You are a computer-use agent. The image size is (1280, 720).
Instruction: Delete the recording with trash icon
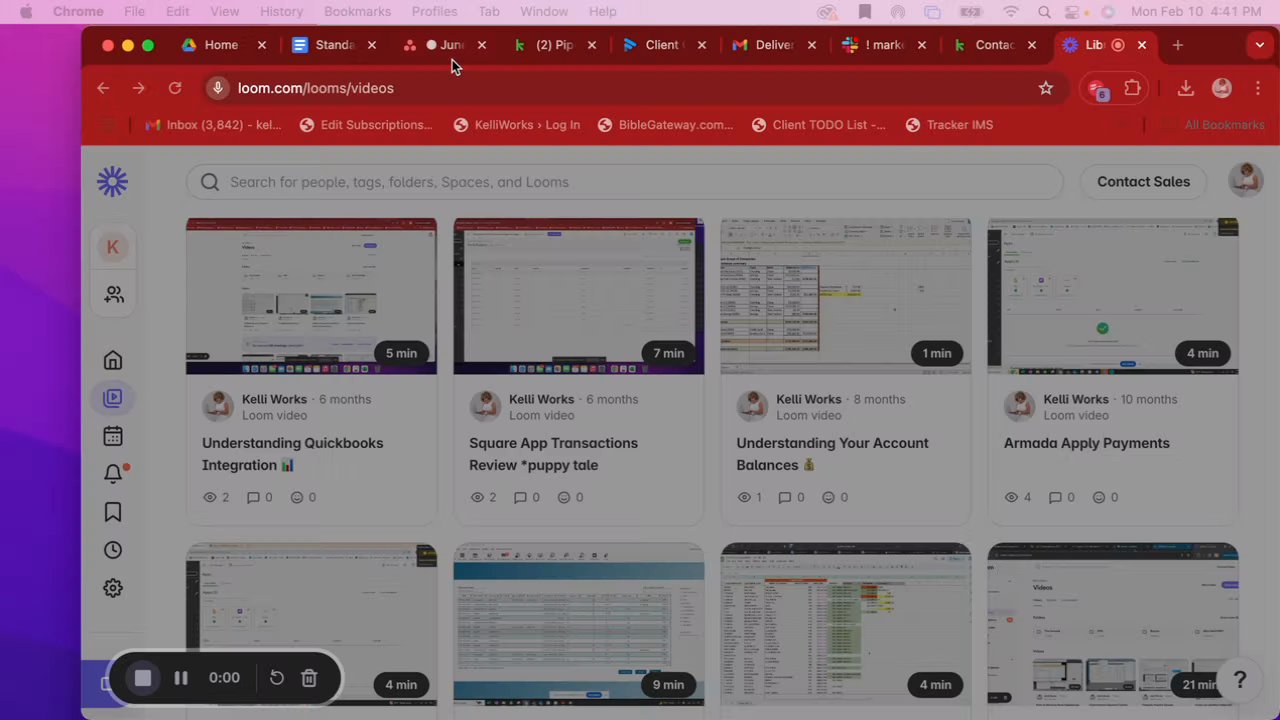coord(309,678)
